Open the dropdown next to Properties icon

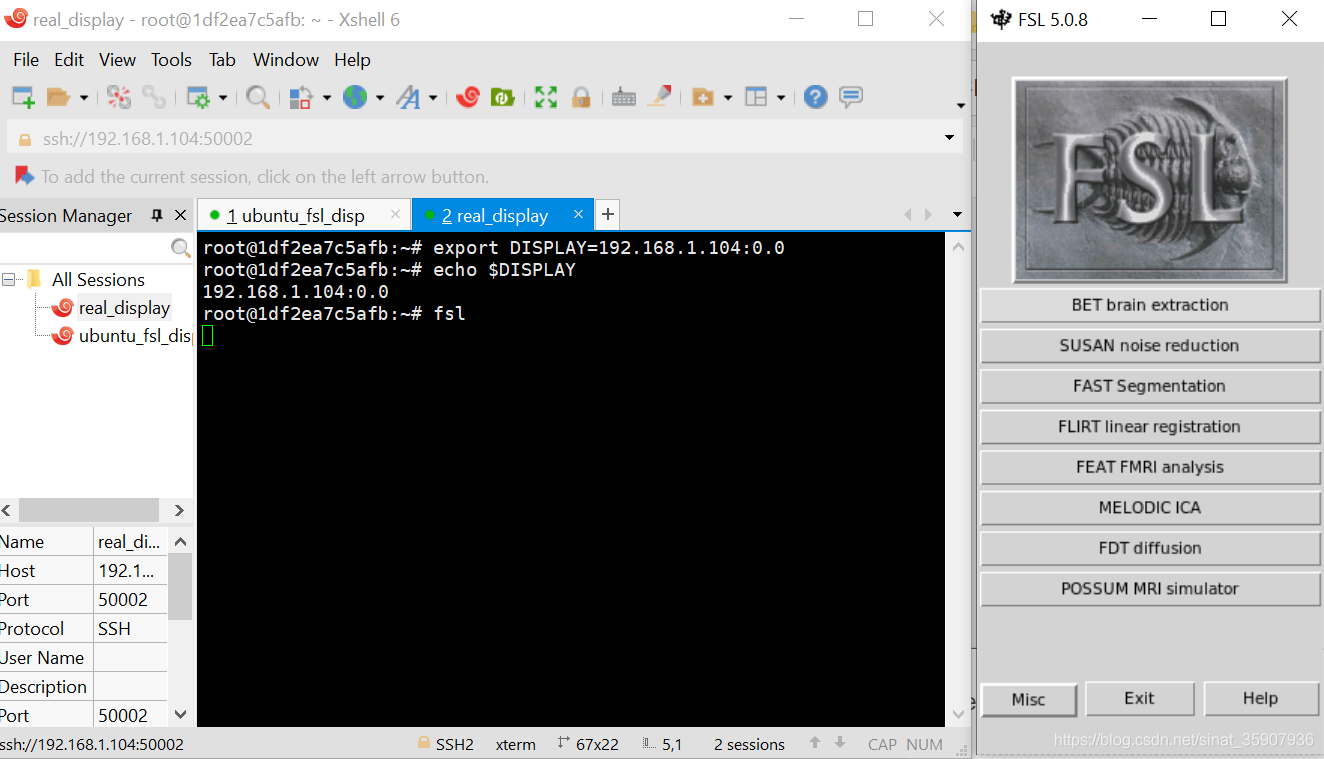click(222, 98)
